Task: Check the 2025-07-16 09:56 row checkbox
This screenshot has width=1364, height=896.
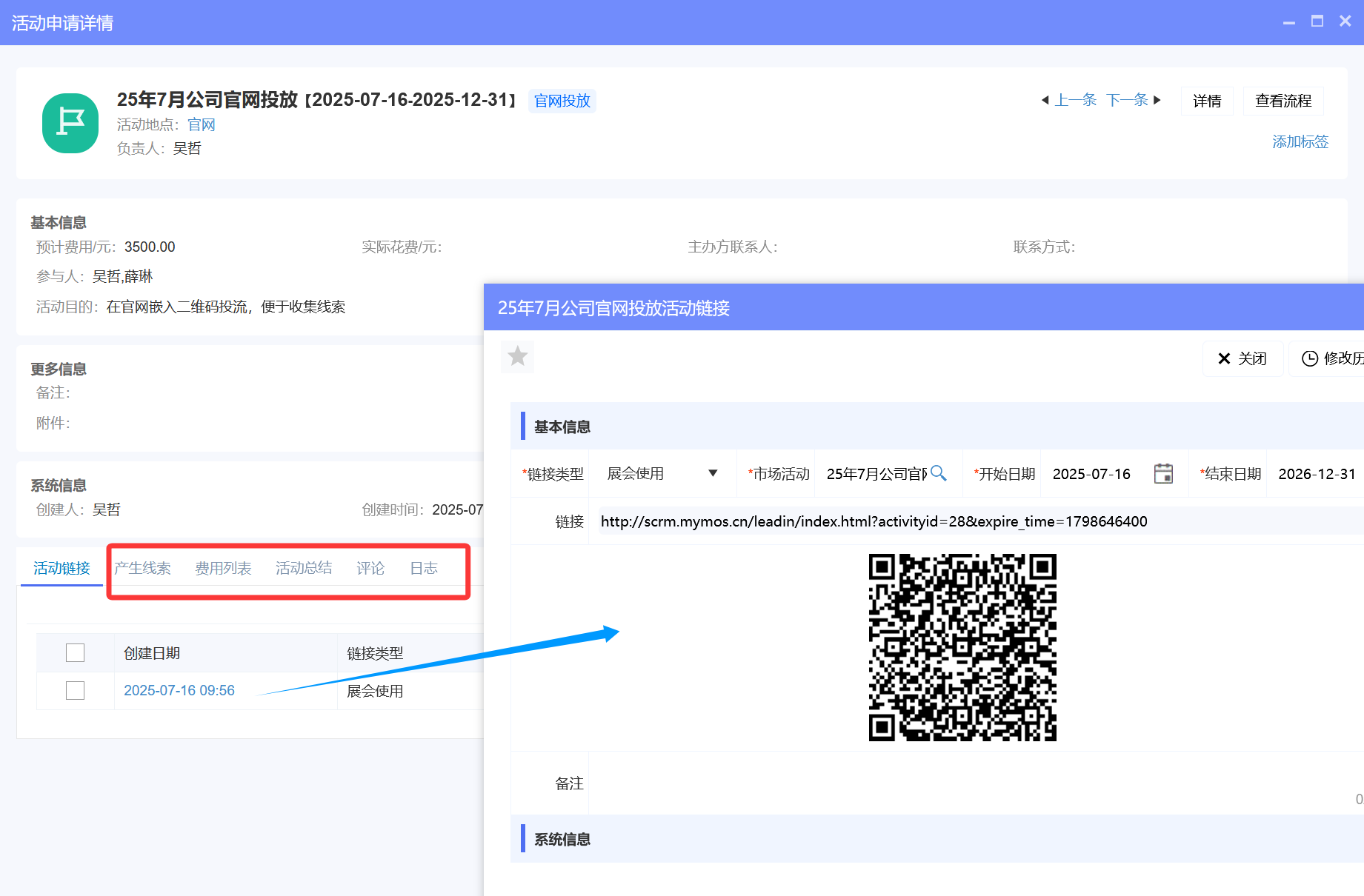Action: (75, 690)
